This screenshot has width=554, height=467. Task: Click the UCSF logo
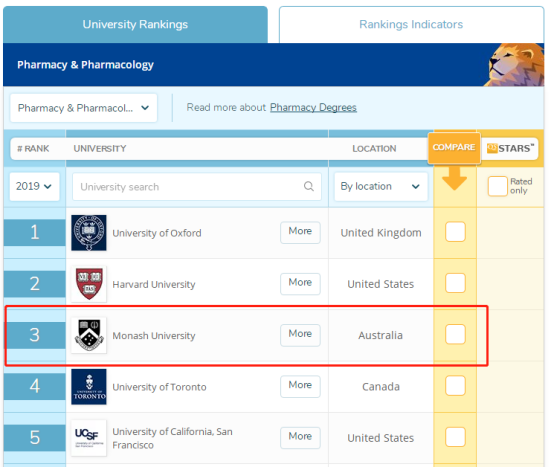(89, 438)
